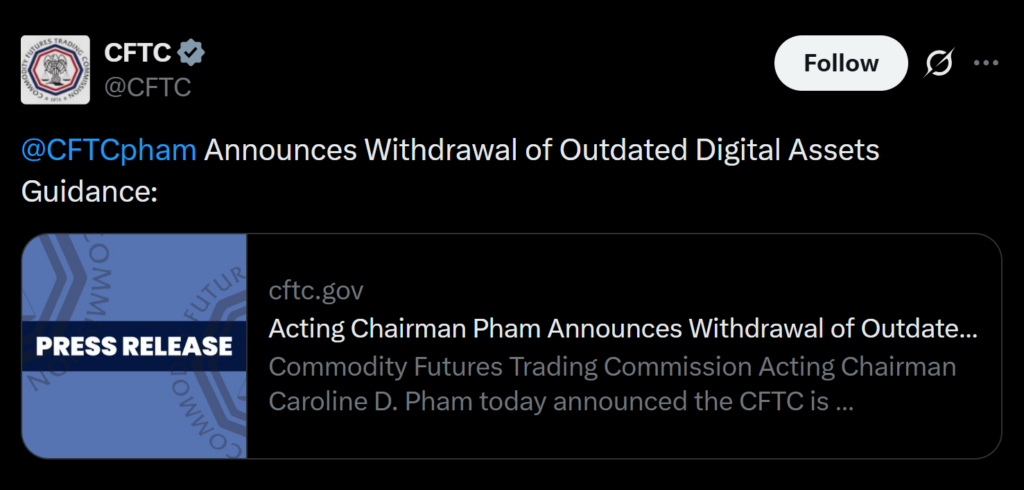1024x490 pixels.
Task: Click the cftc.gov domain text
Action: [316, 291]
